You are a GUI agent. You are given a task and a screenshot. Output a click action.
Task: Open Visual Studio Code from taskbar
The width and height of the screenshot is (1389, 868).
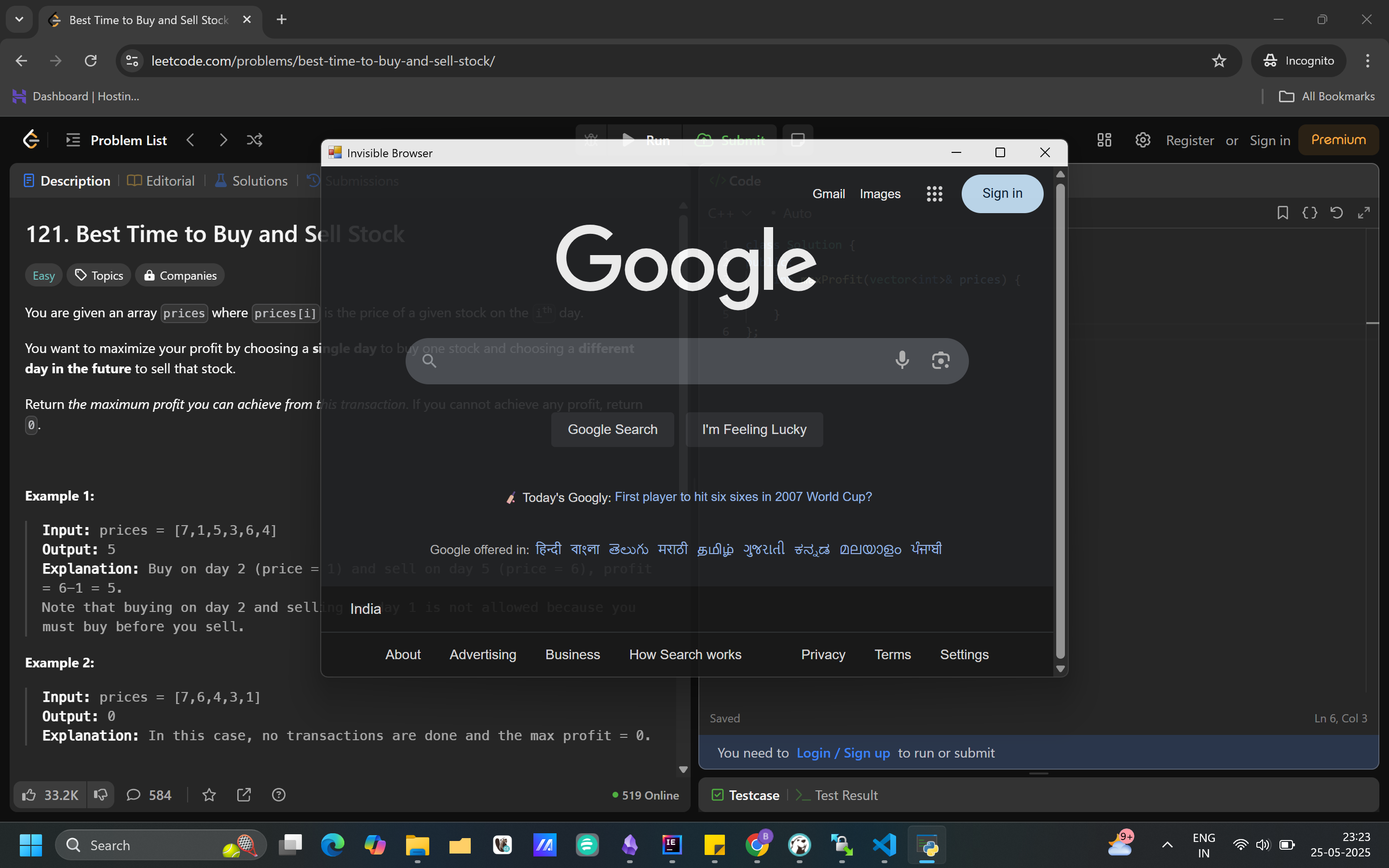tap(885, 845)
